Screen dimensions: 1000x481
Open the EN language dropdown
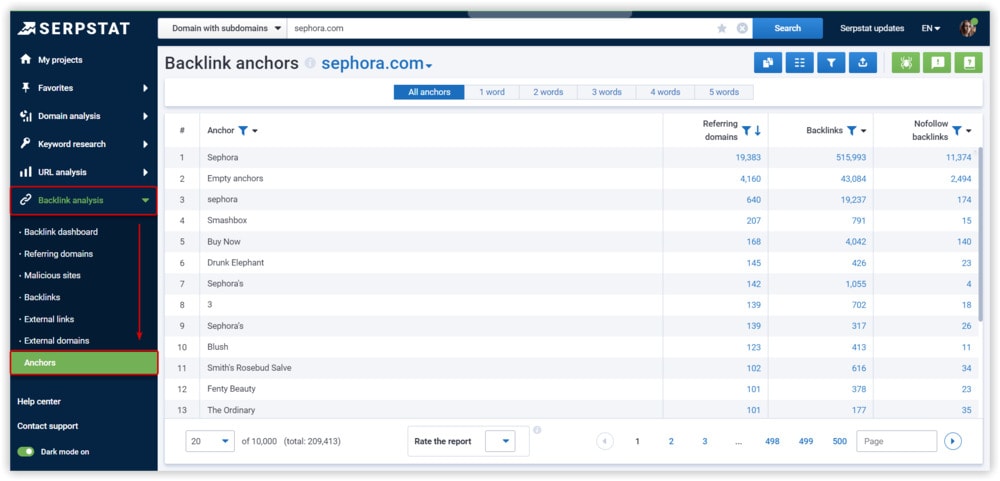click(x=931, y=28)
